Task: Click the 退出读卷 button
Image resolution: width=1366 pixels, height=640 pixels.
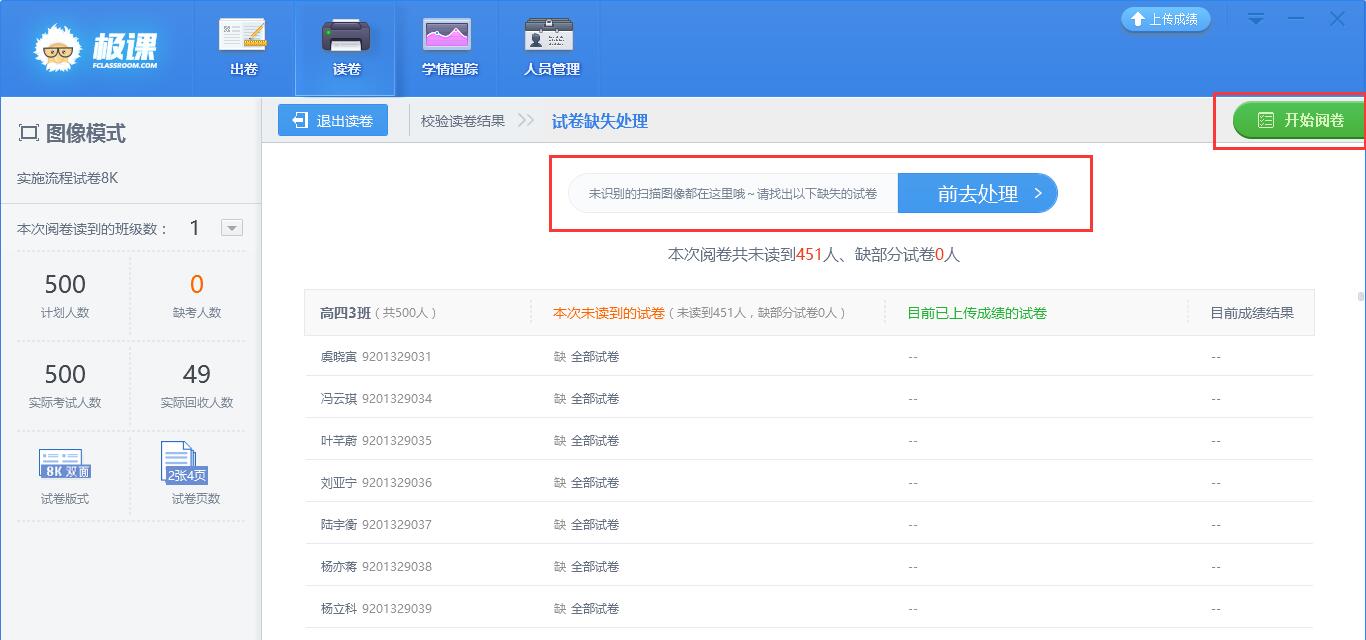Action: point(333,121)
